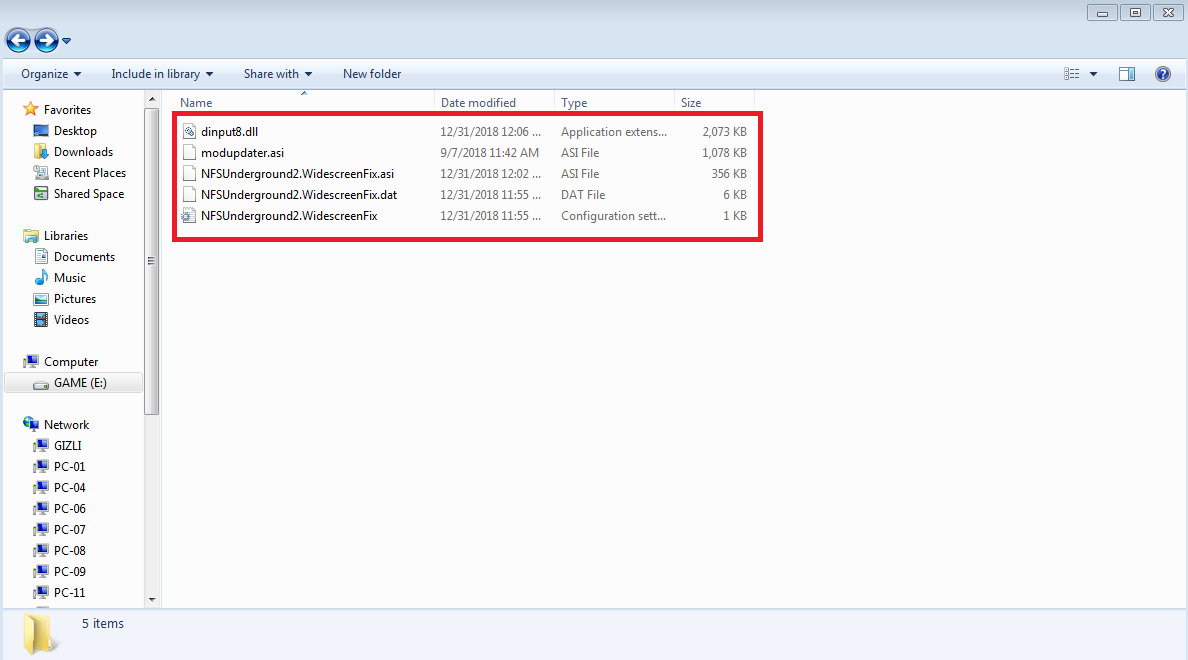Click the Network icon in navigation

coord(30,424)
